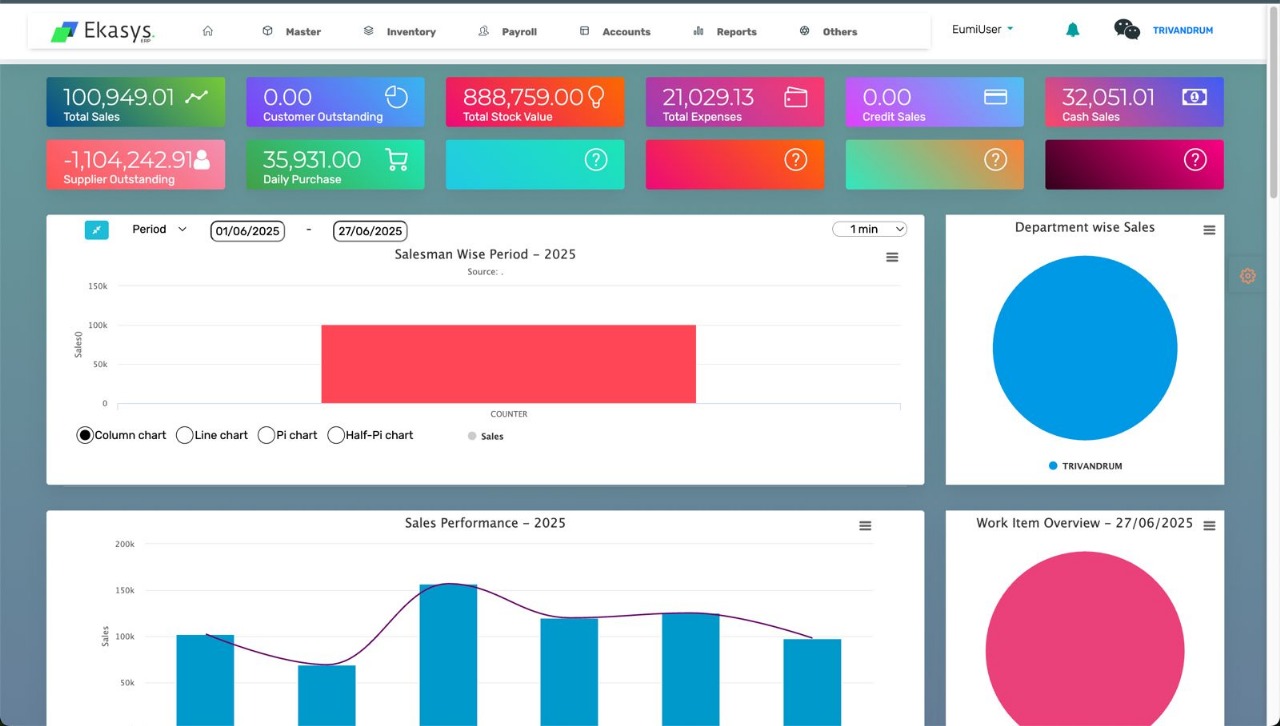Click the Total Stock Value bulb icon
This screenshot has height=726, width=1280.
596,96
